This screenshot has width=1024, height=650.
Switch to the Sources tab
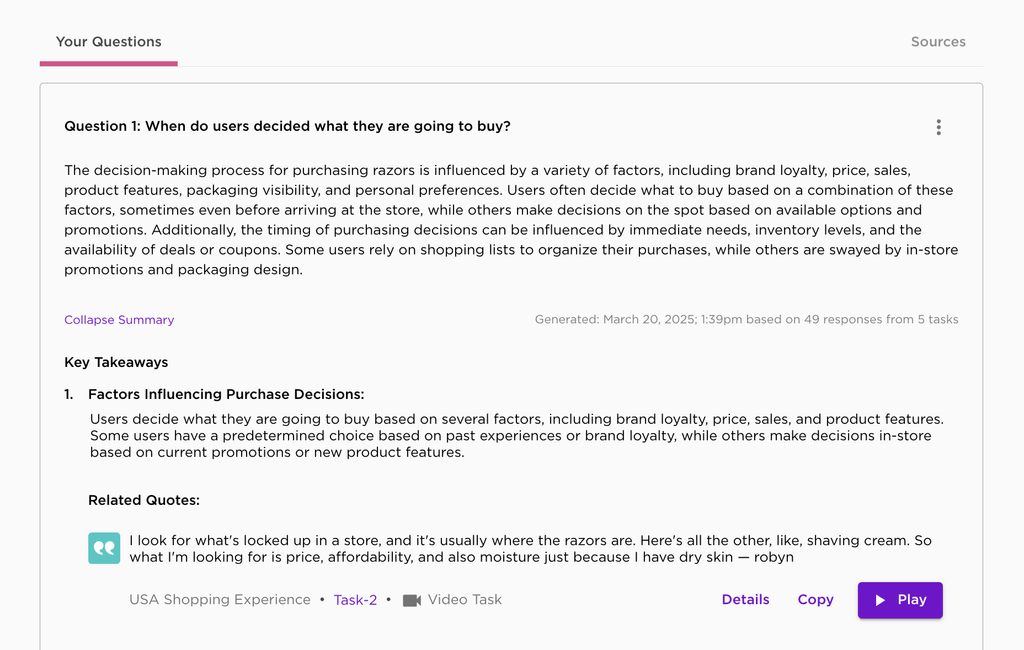938,42
